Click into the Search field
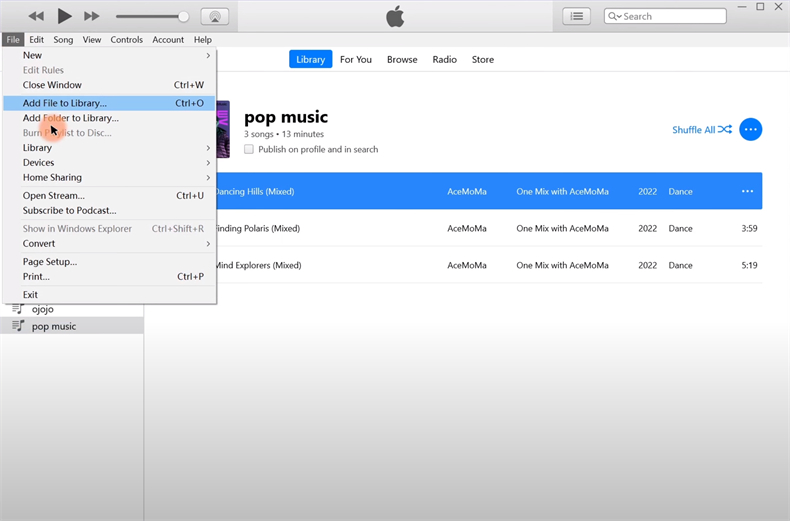The width and height of the screenshot is (790, 521). (665, 16)
